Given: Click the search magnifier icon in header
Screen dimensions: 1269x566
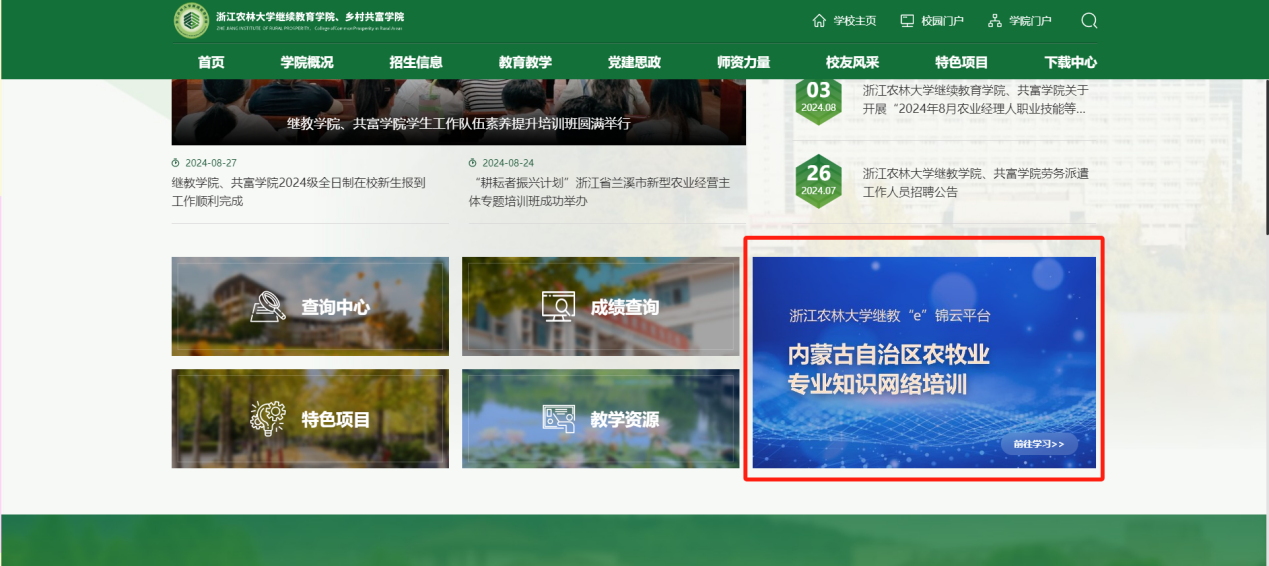Looking at the screenshot, I should pyautogui.click(x=1089, y=21).
